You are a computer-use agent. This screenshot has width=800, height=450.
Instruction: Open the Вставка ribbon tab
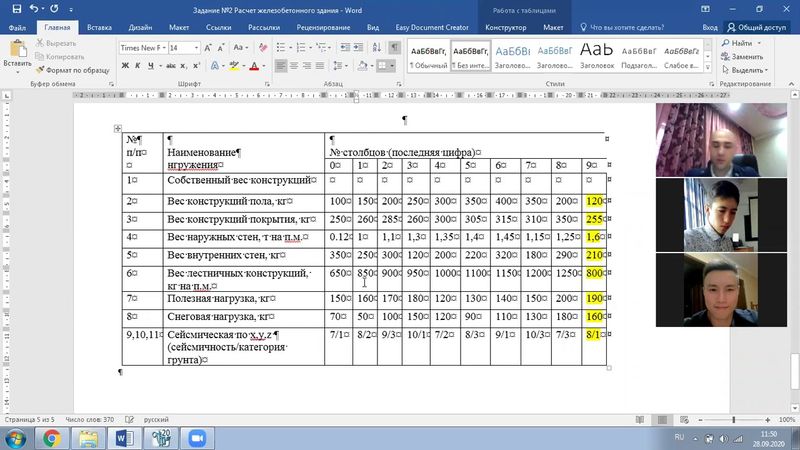point(99,29)
